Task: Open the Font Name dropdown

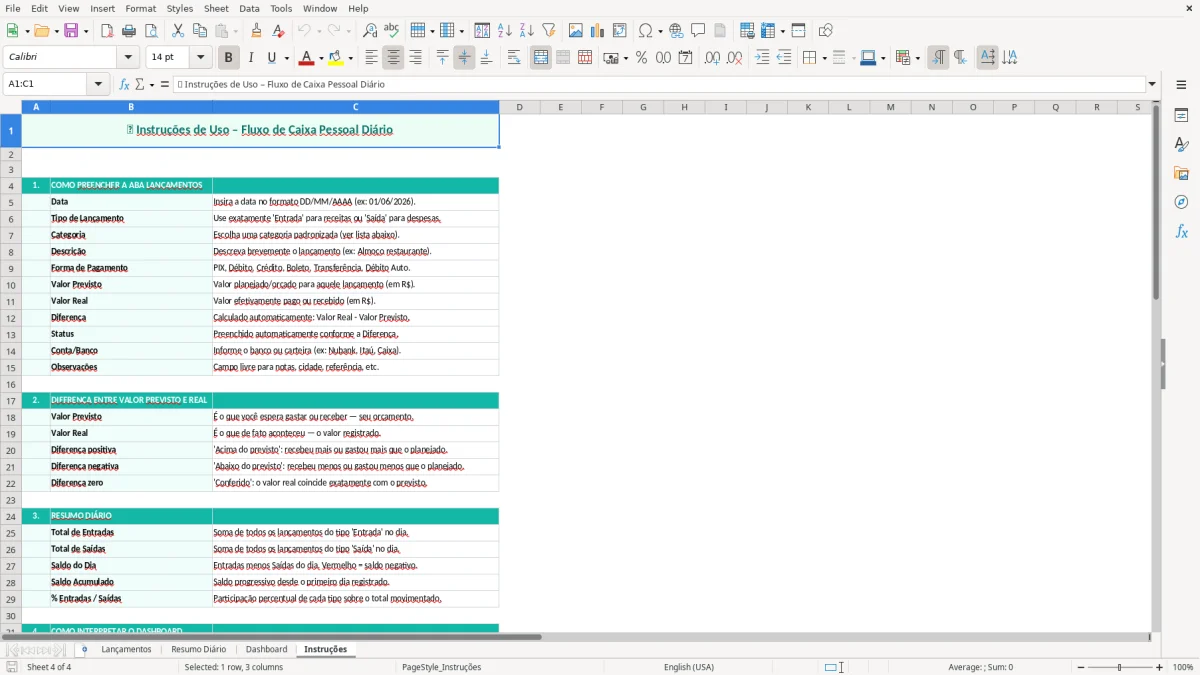Action: 127,58
